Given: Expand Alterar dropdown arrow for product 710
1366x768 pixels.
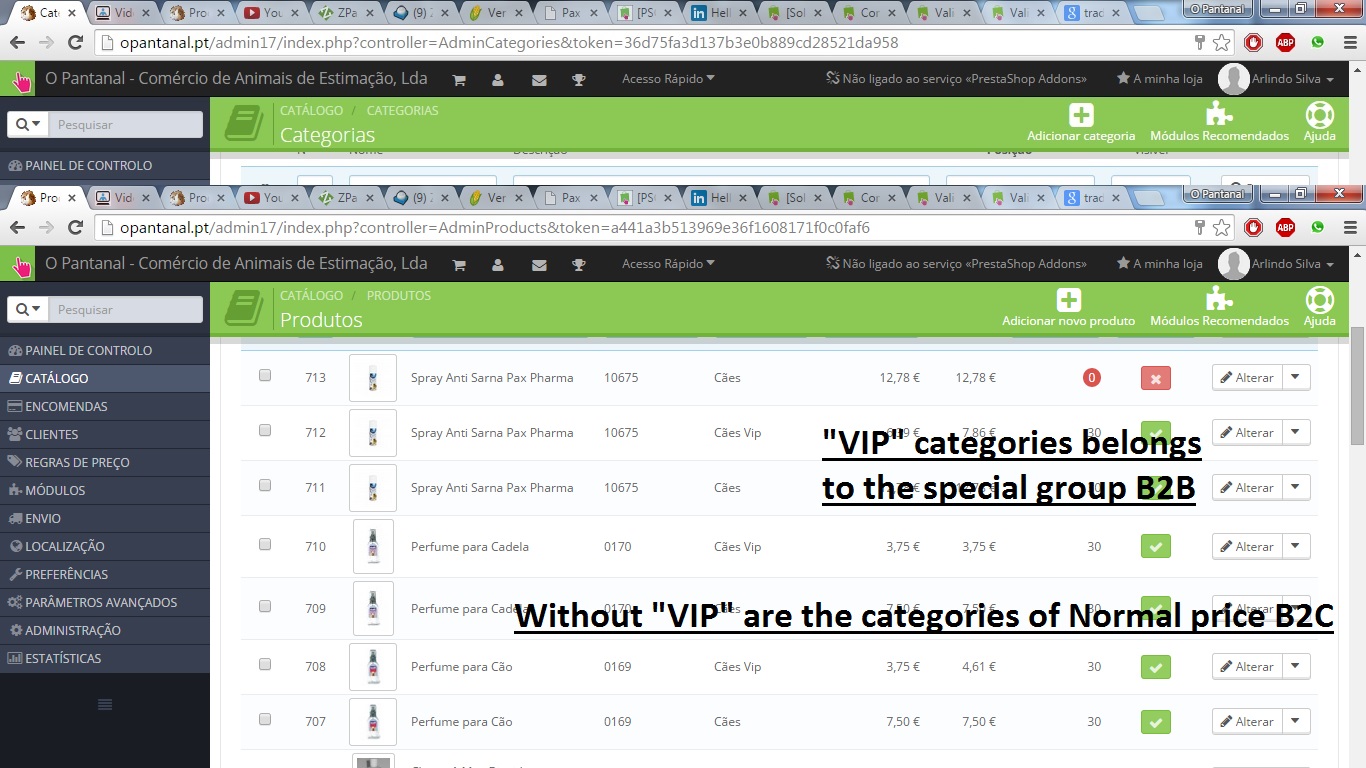Looking at the screenshot, I should pos(1296,546).
